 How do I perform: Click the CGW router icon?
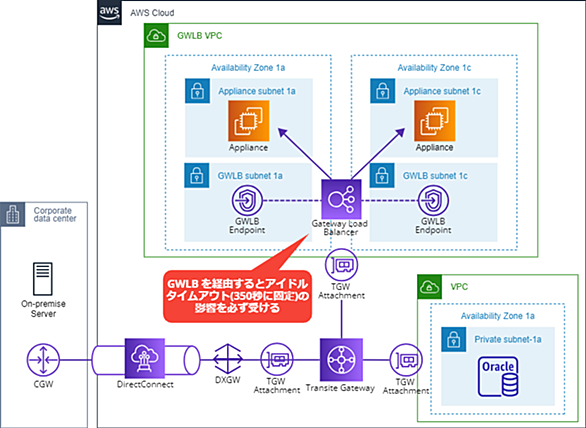pos(43,360)
